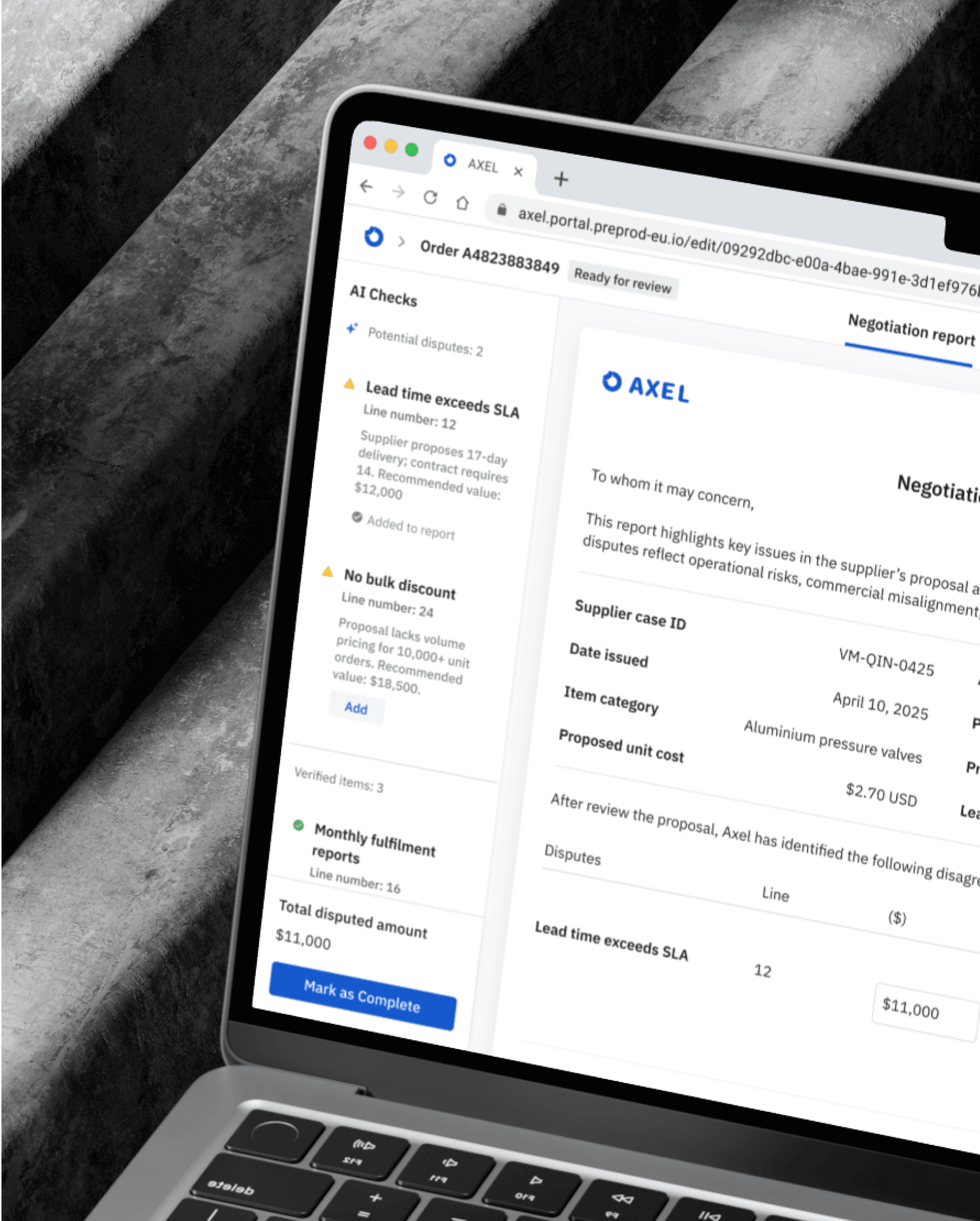Click the Line column header in Disputes
This screenshot has width=980, height=1221.
[775, 894]
